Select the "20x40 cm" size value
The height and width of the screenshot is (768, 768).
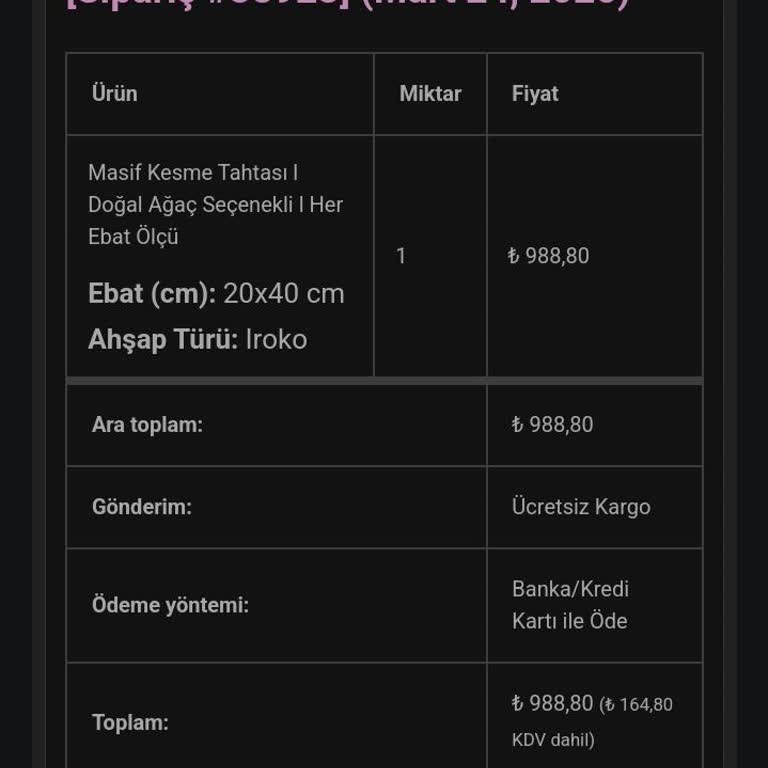point(284,294)
